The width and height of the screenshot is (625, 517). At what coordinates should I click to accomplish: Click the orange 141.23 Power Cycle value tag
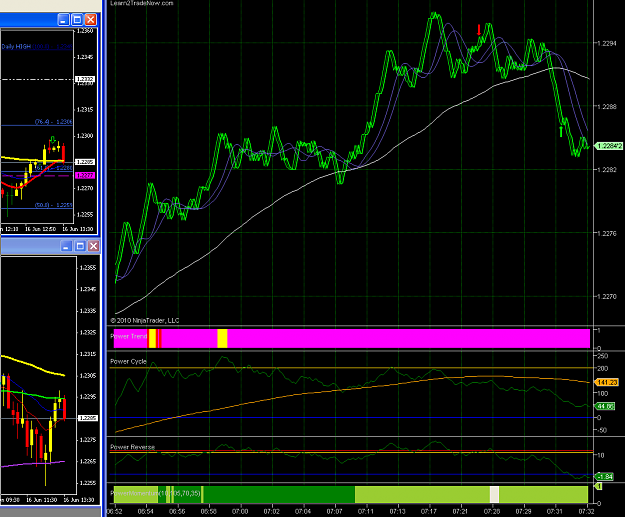(x=607, y=382)
